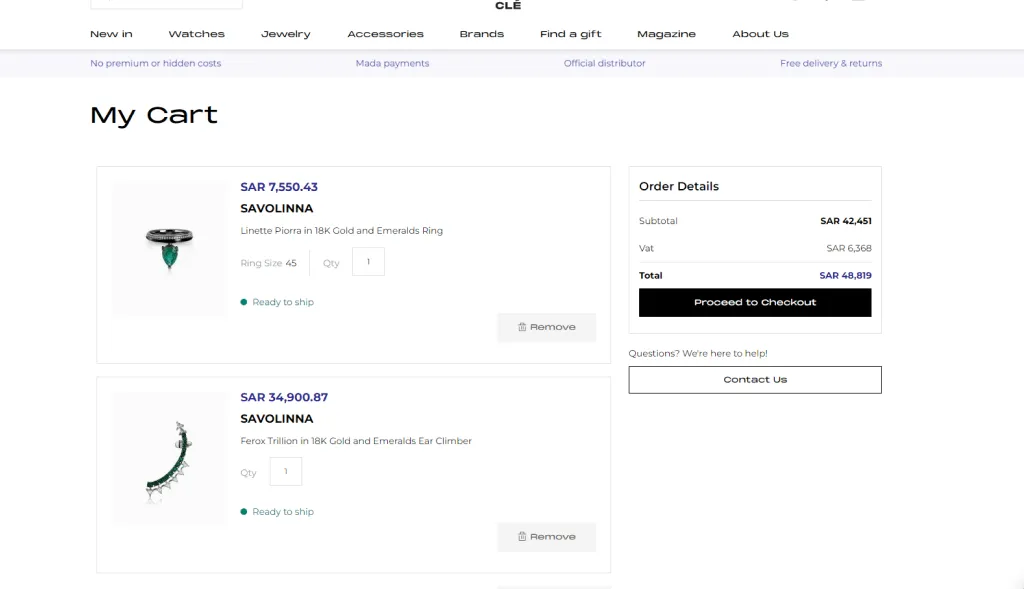The height and width of the screenshot is (589, 1024).
Task: Click the Contact Us button
Action: point(755,380)
